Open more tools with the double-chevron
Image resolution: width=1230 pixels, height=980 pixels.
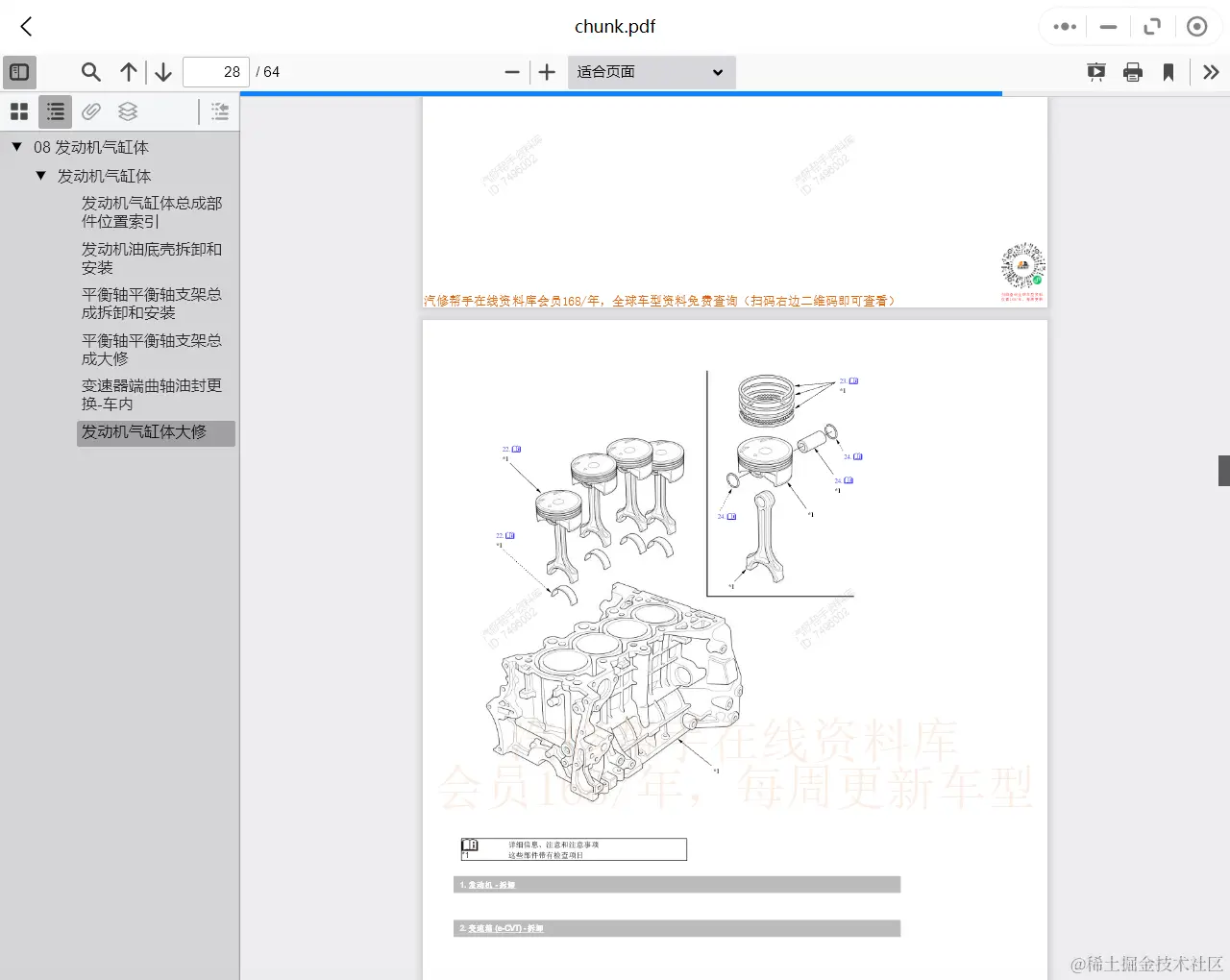click(1211, 72)
